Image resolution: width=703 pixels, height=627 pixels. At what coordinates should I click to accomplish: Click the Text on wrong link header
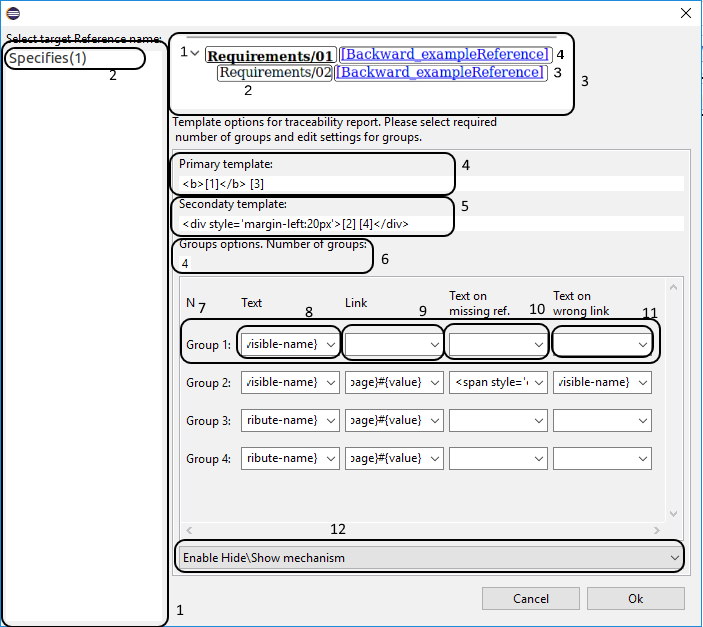coord(581,303)
